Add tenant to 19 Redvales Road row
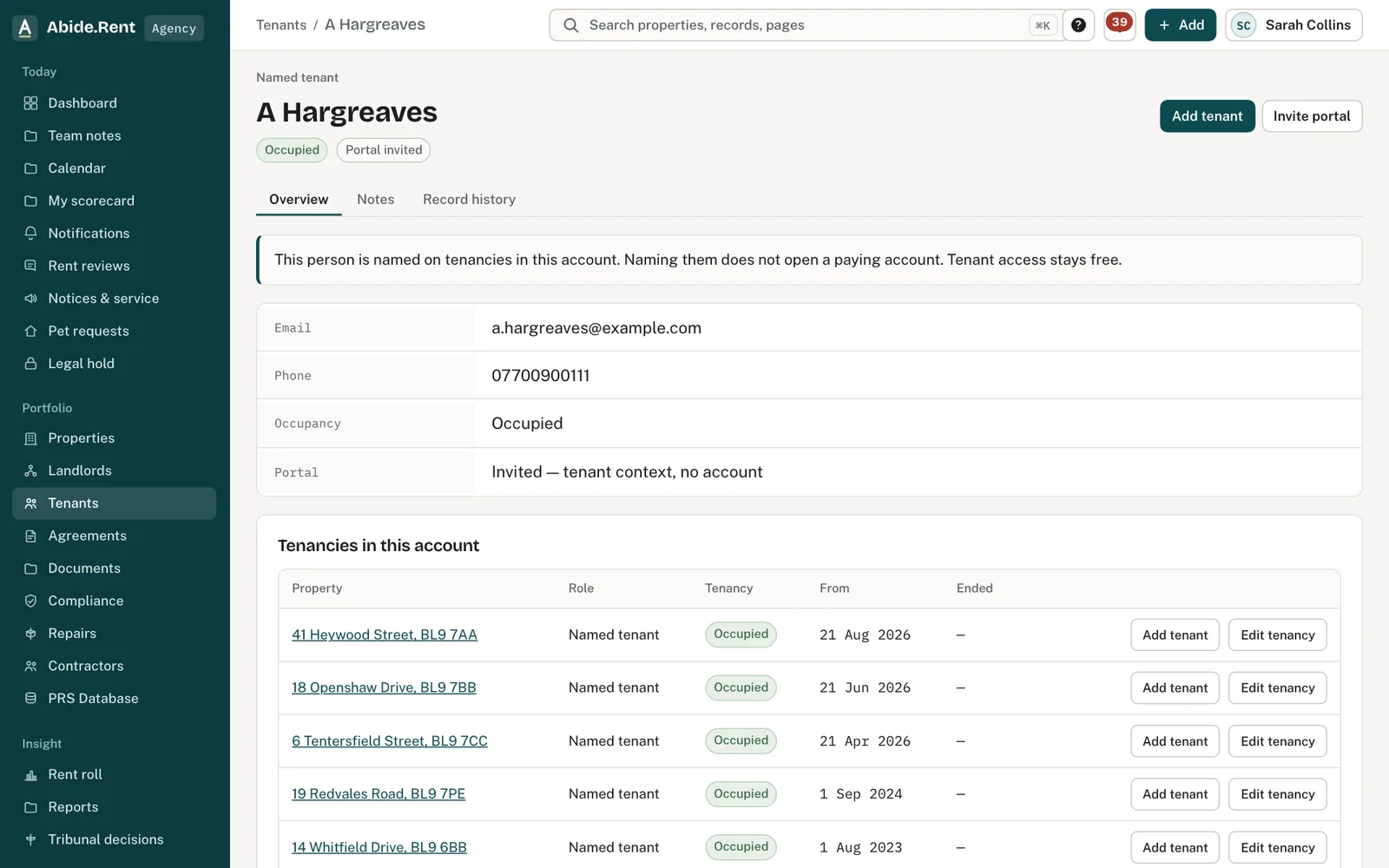The height and width of the screenshot is (868, 1389). point(1175,794)
